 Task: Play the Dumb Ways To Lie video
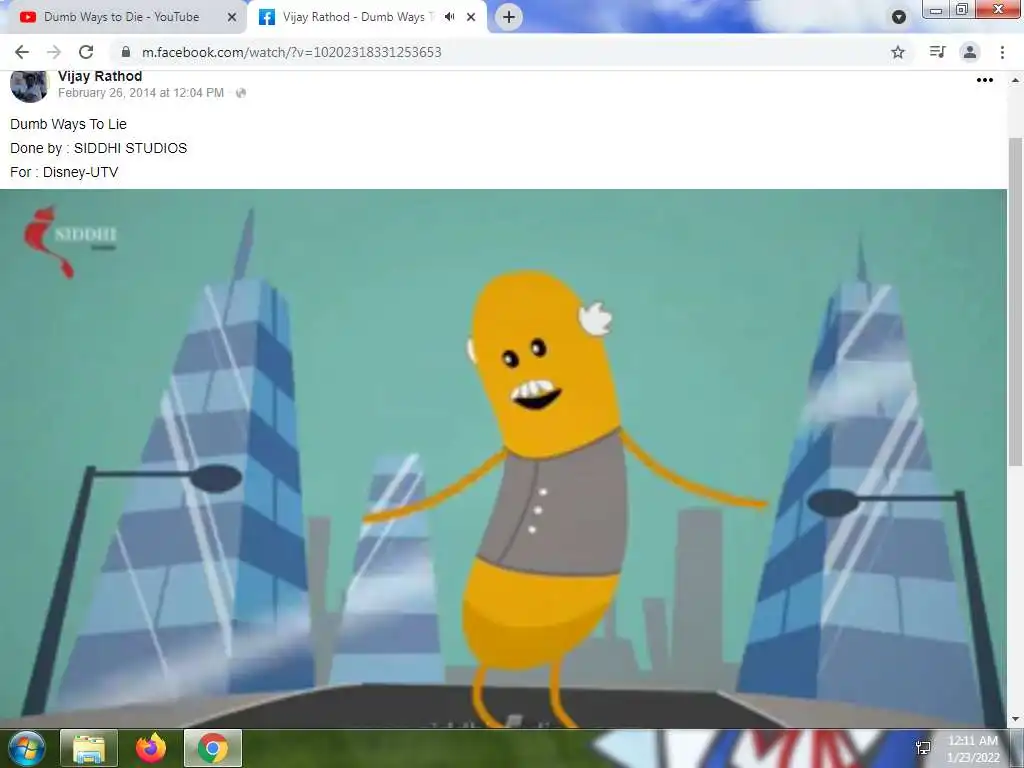(x=504, y=458)
